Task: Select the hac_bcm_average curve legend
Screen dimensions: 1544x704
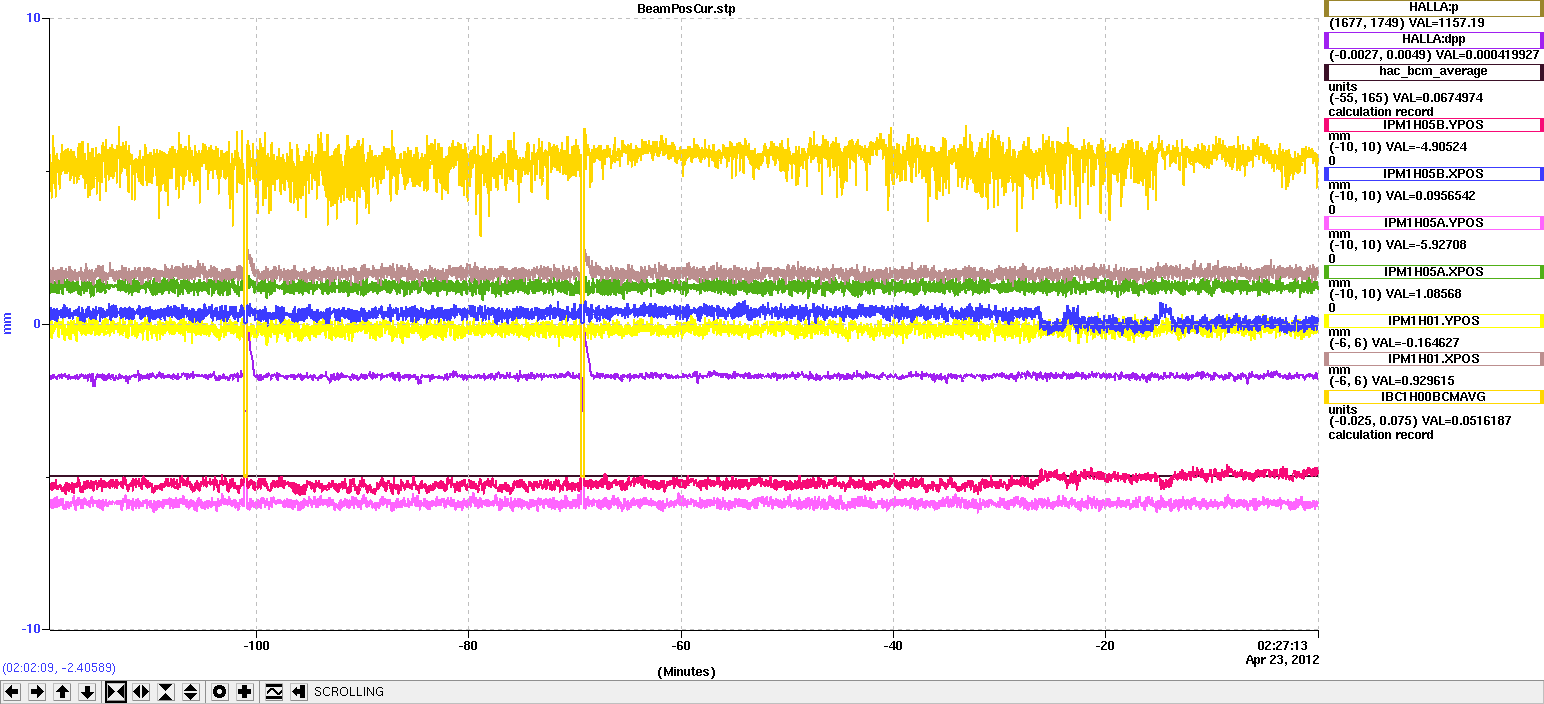Action: (x=1433, y=72)
